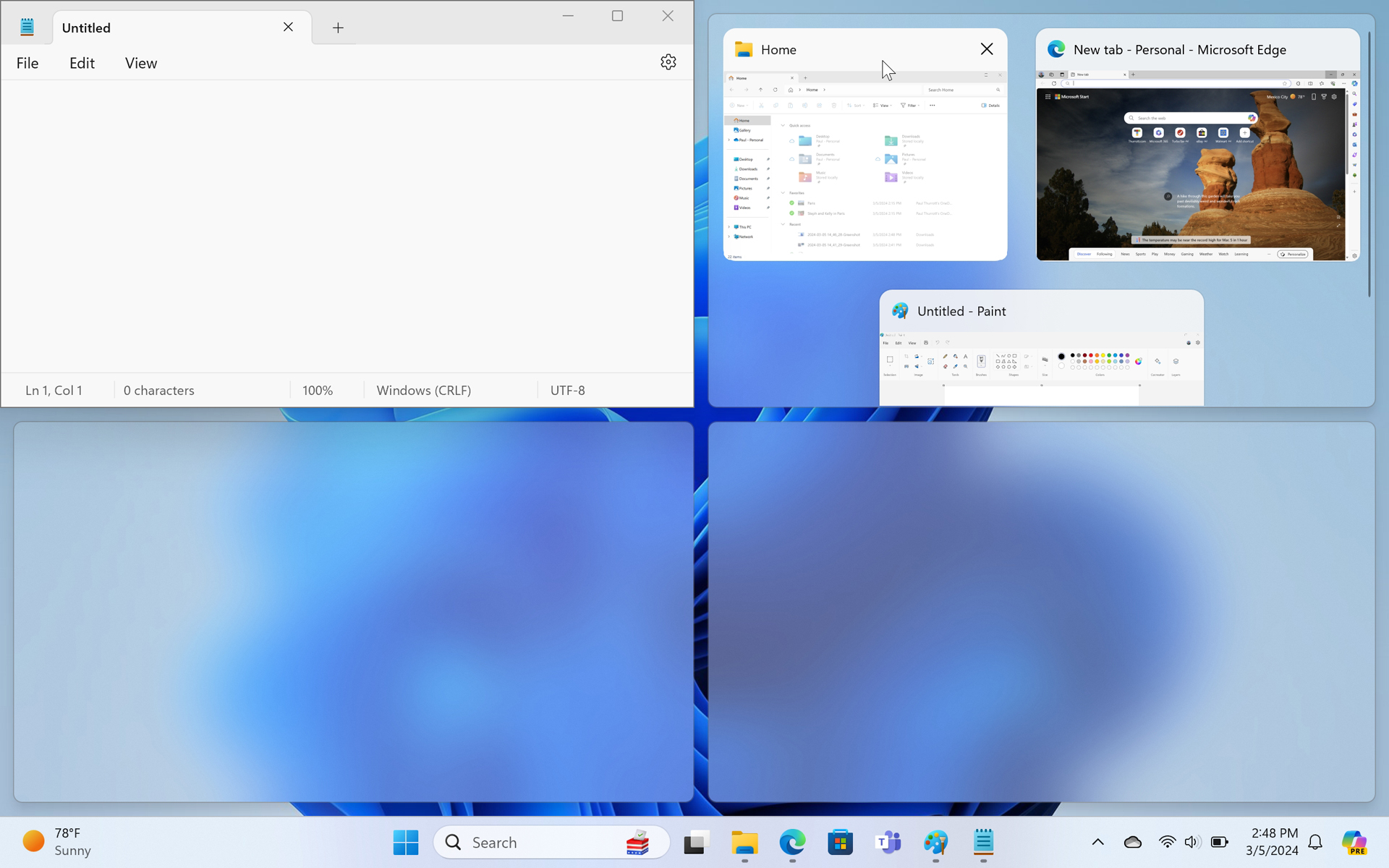
Task: Click Windows (CRLF) line ending indicator
Action: [424, 391]
